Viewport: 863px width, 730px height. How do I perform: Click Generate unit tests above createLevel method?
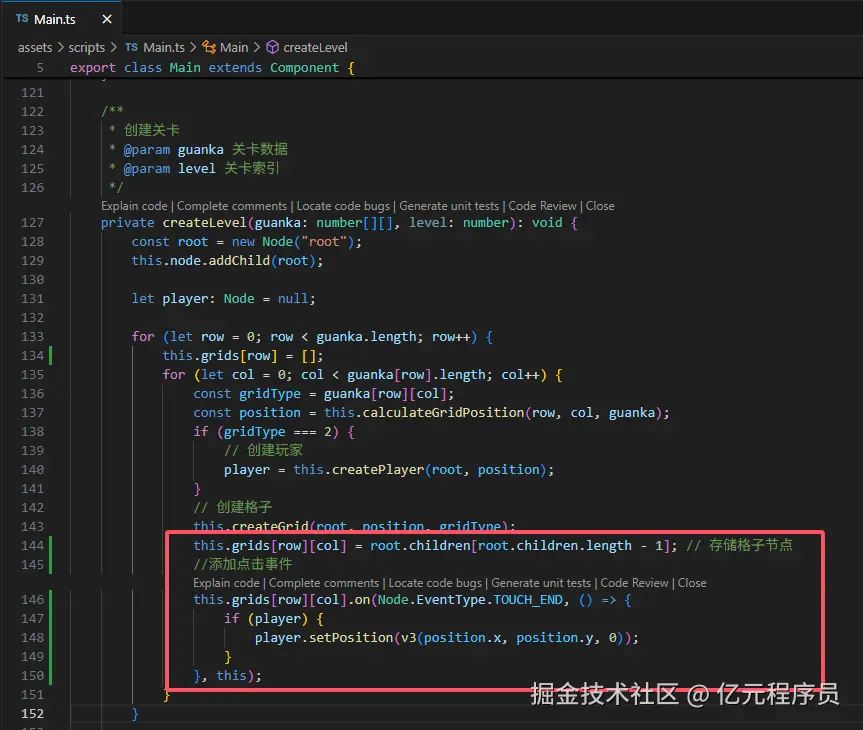(x=449, y=206)
